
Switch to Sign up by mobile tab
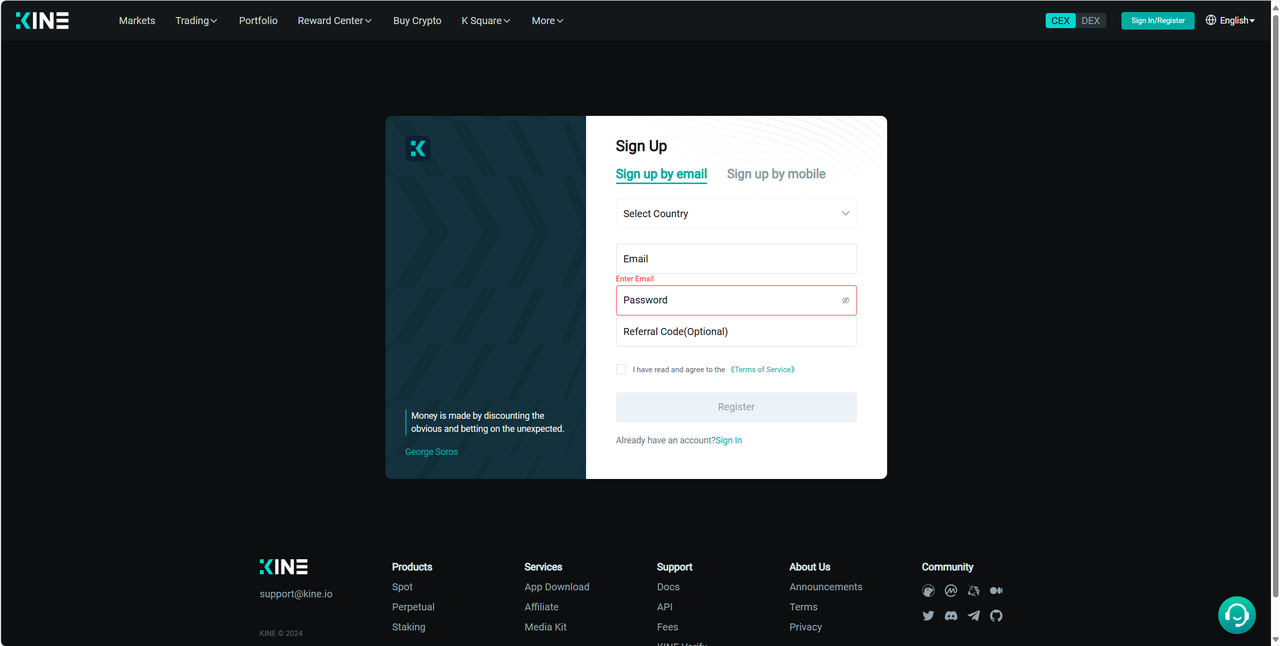[x=776, y=174]
